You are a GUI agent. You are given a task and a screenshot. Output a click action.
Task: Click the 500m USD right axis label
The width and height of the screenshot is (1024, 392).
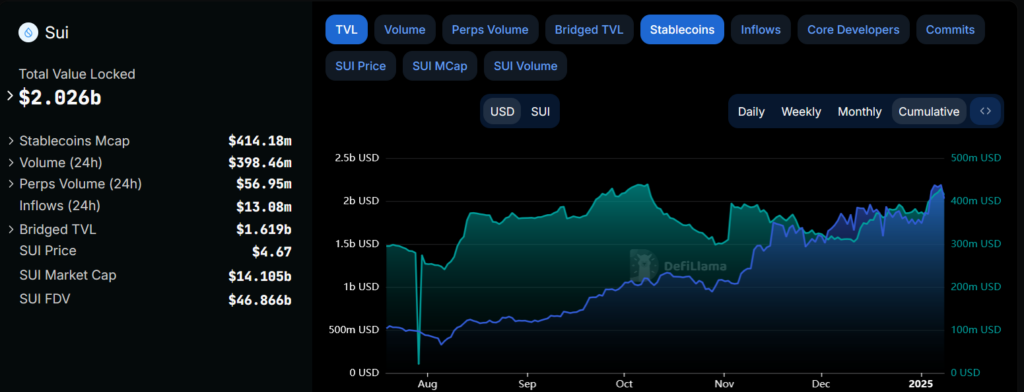point(975,158)
